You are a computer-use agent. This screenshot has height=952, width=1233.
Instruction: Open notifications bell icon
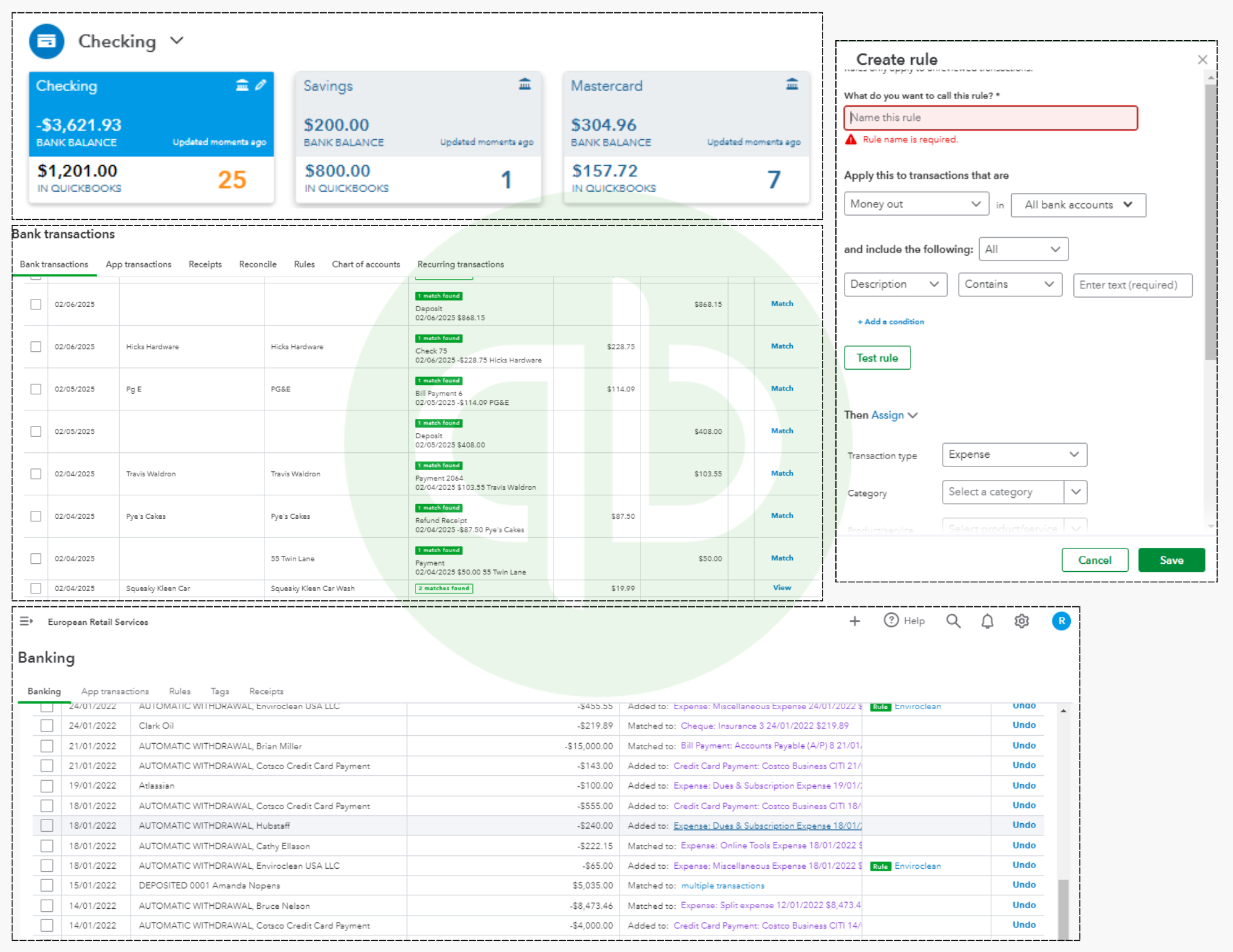click(987, 621)
